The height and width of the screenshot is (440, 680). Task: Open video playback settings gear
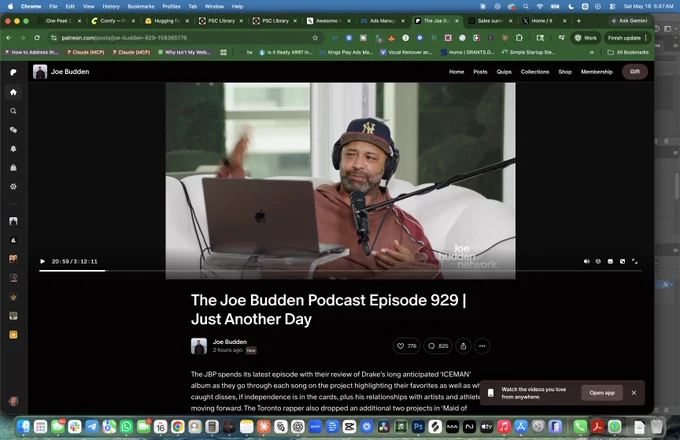click(x=598, y=261)
